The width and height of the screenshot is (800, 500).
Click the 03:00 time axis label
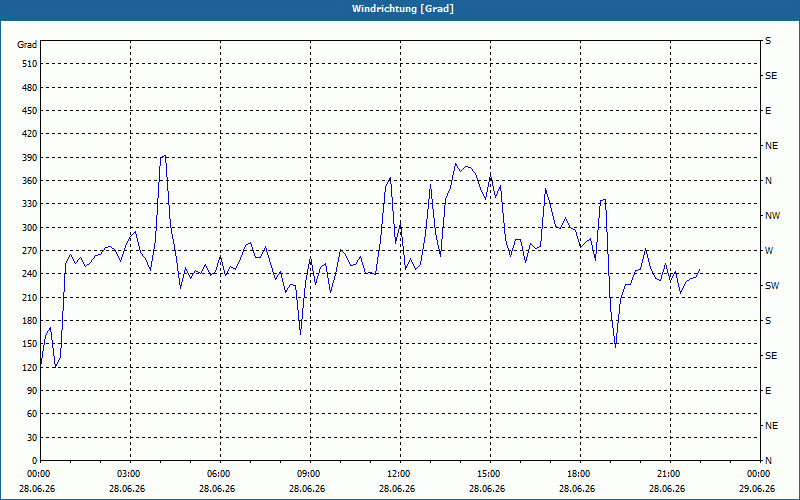130,473
